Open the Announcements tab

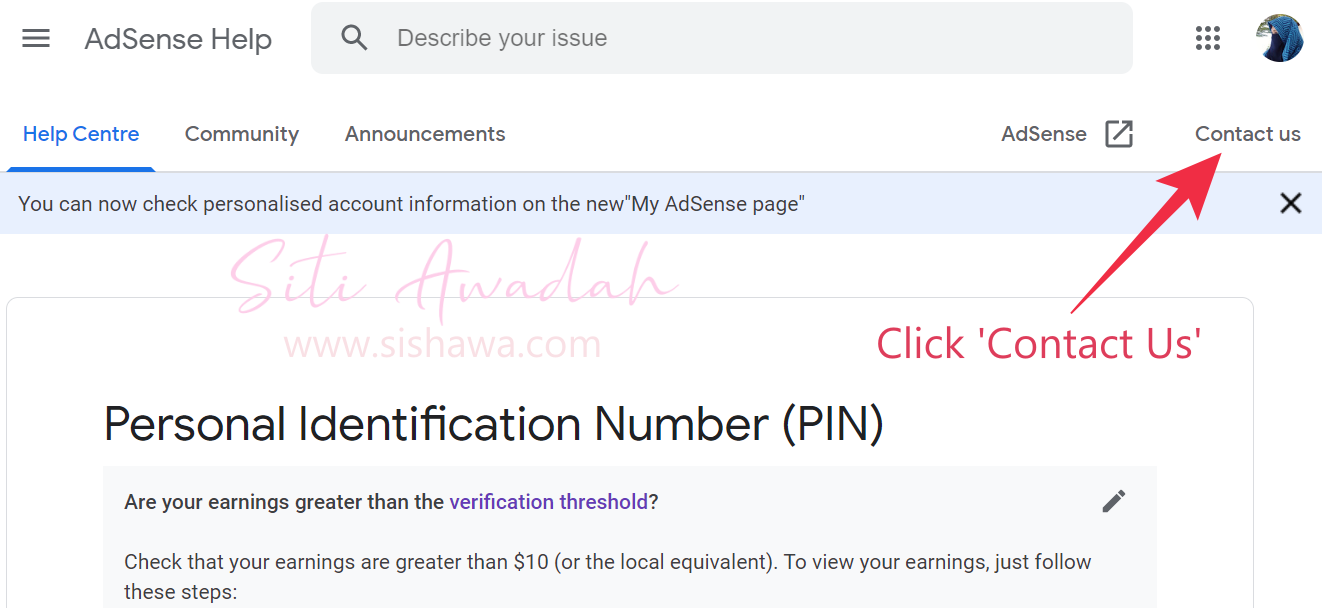pyautogui.click(x=425, y=134)
